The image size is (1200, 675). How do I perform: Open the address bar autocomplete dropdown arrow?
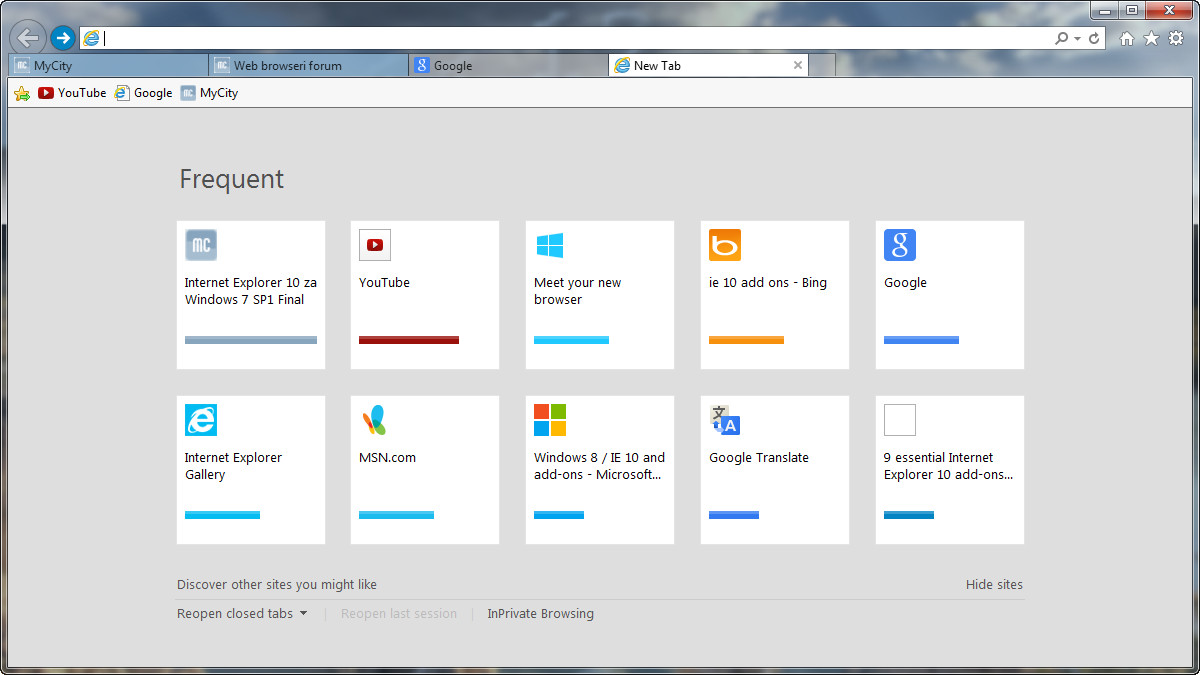click(1077, 38)
